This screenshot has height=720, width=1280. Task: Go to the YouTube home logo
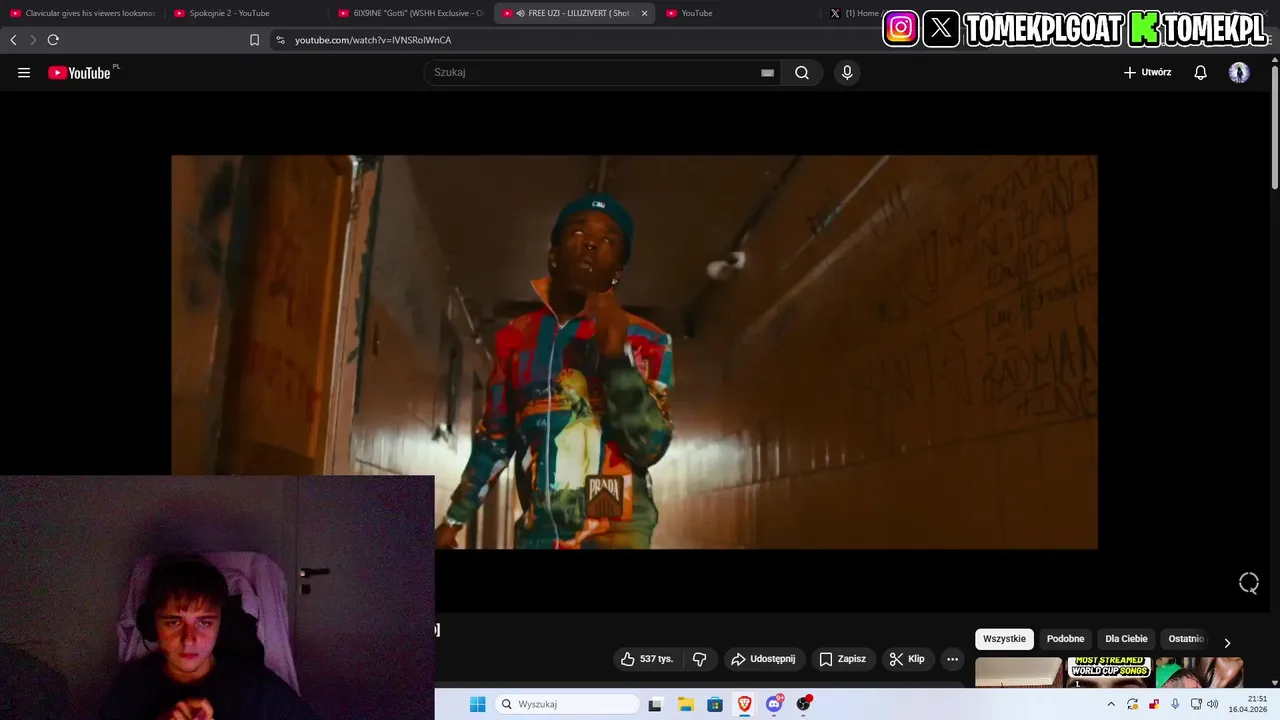[x=79, y=72]
